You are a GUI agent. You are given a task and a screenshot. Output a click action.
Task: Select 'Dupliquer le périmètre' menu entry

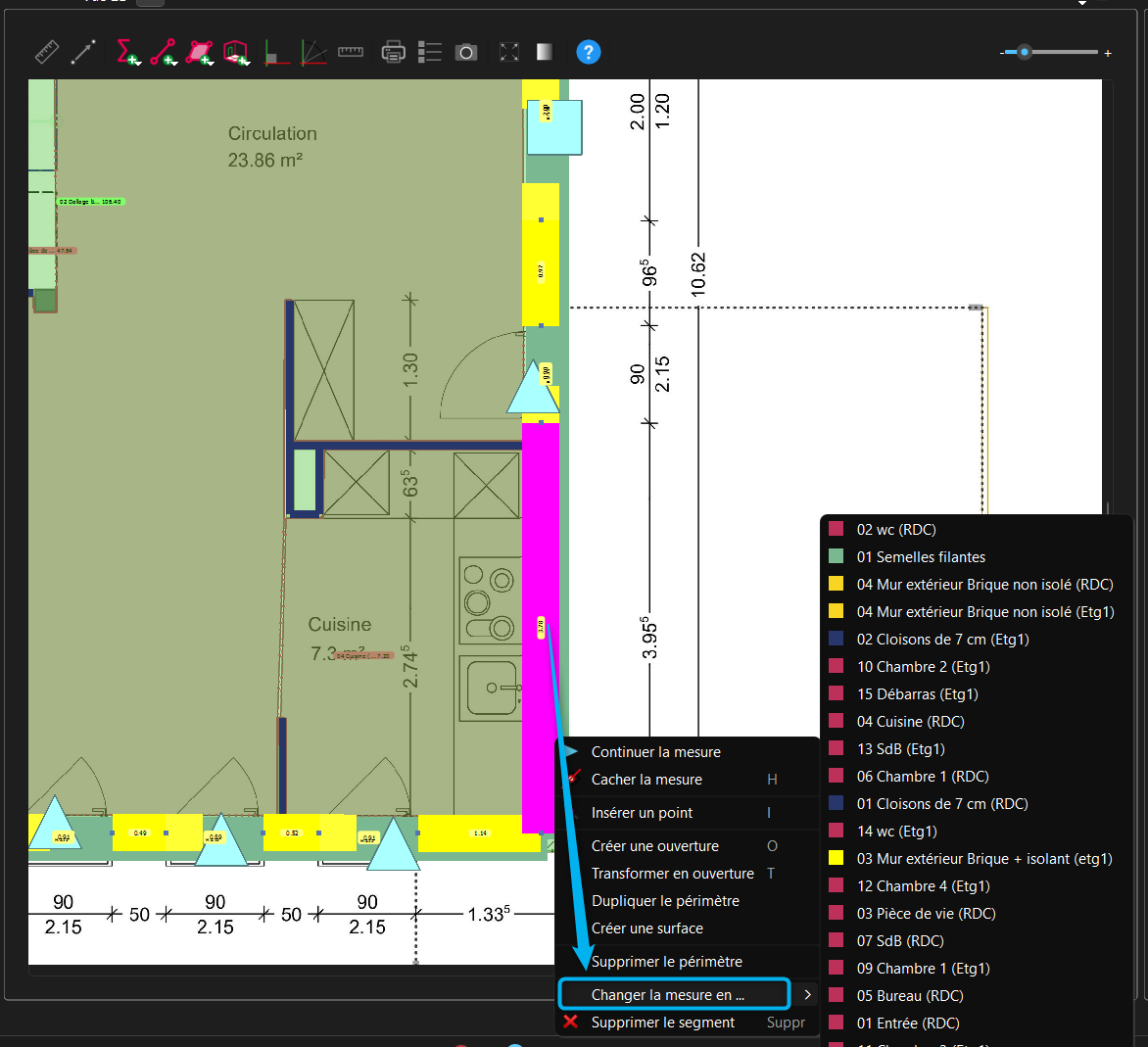click(665, 901)
